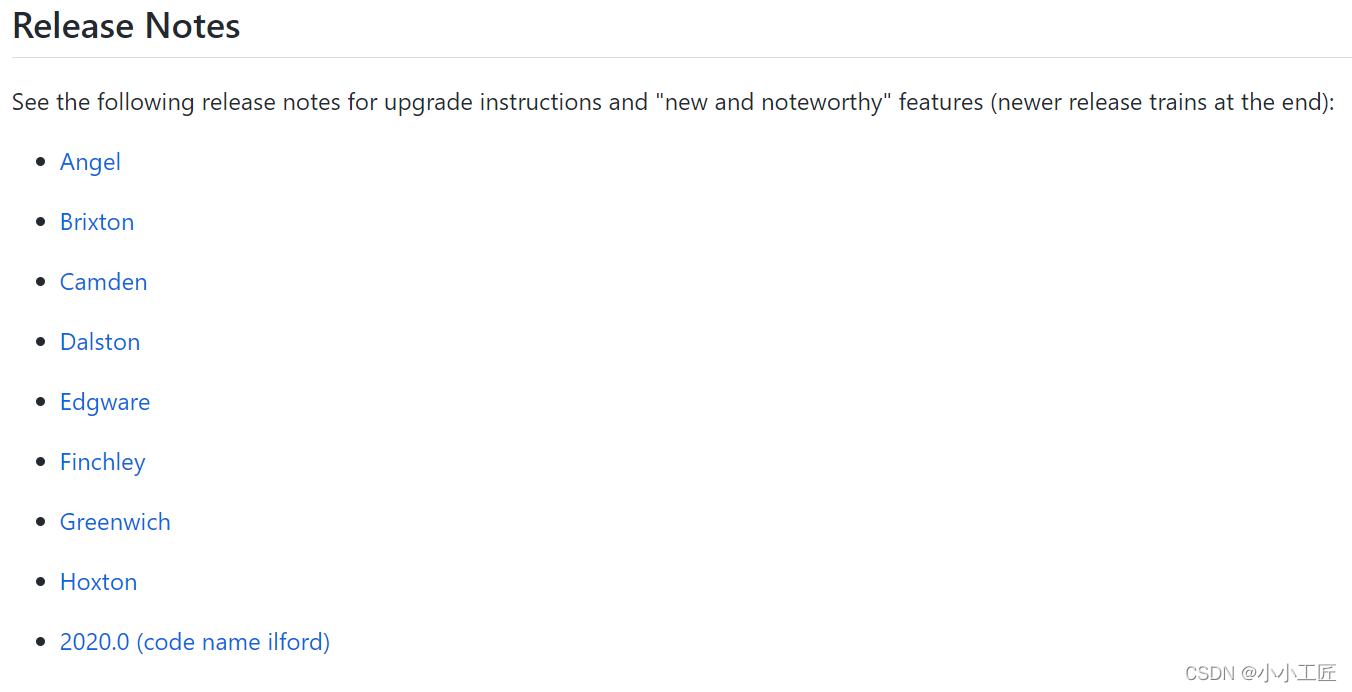Click the Hoxton release notes link
The height and width of the screenshot is (692, 1352).
tap(98, 582)
